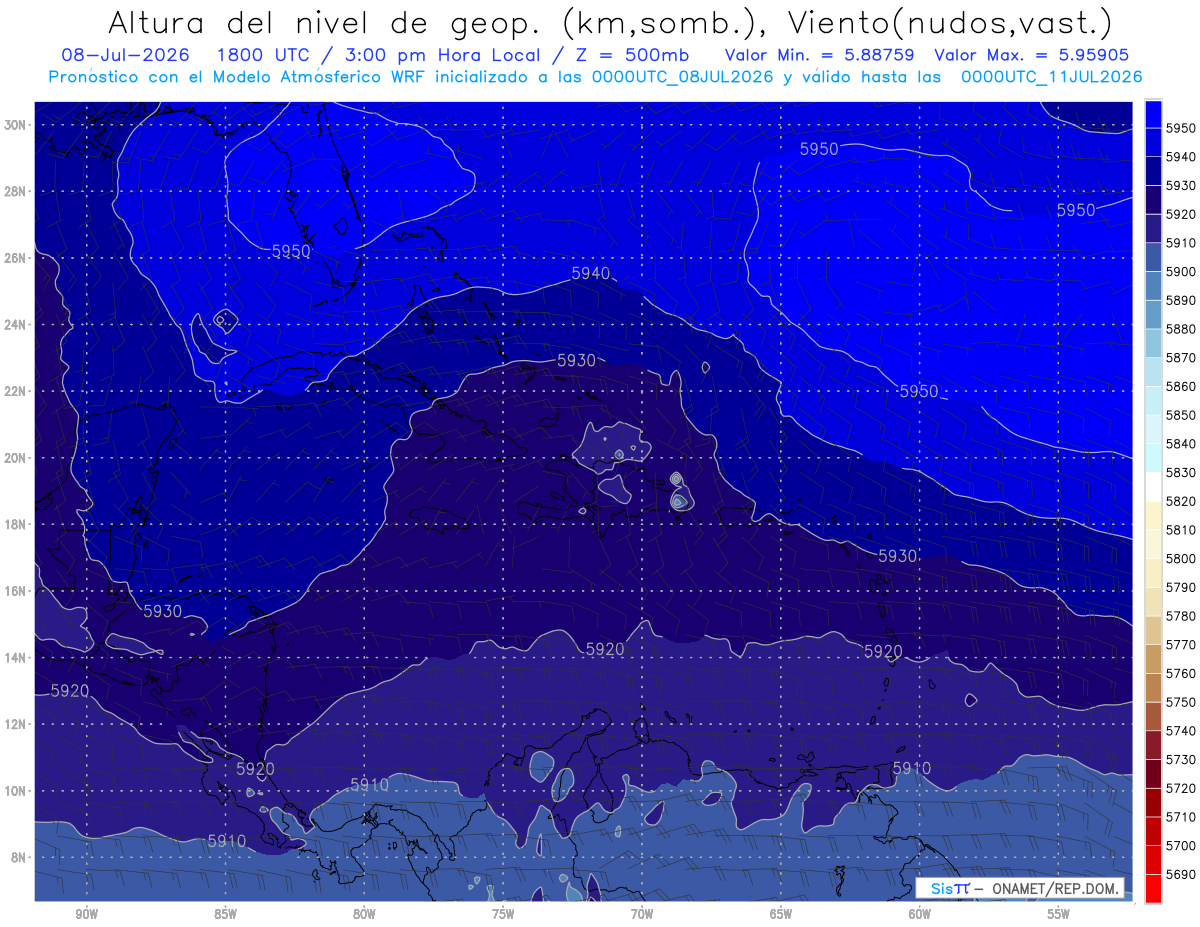Click the 26N latitude axis label
The image size is (1200, 927).
[x=17, y=258]
